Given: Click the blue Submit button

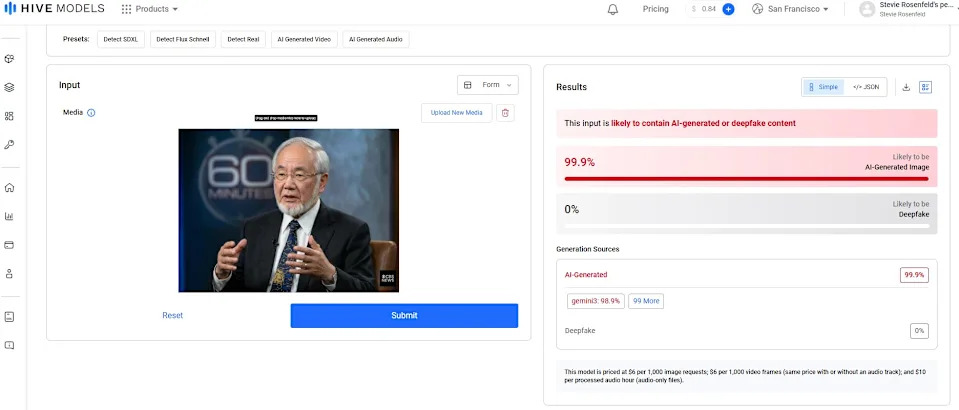Looking at the screenshot, I should [x=404, y=316].
